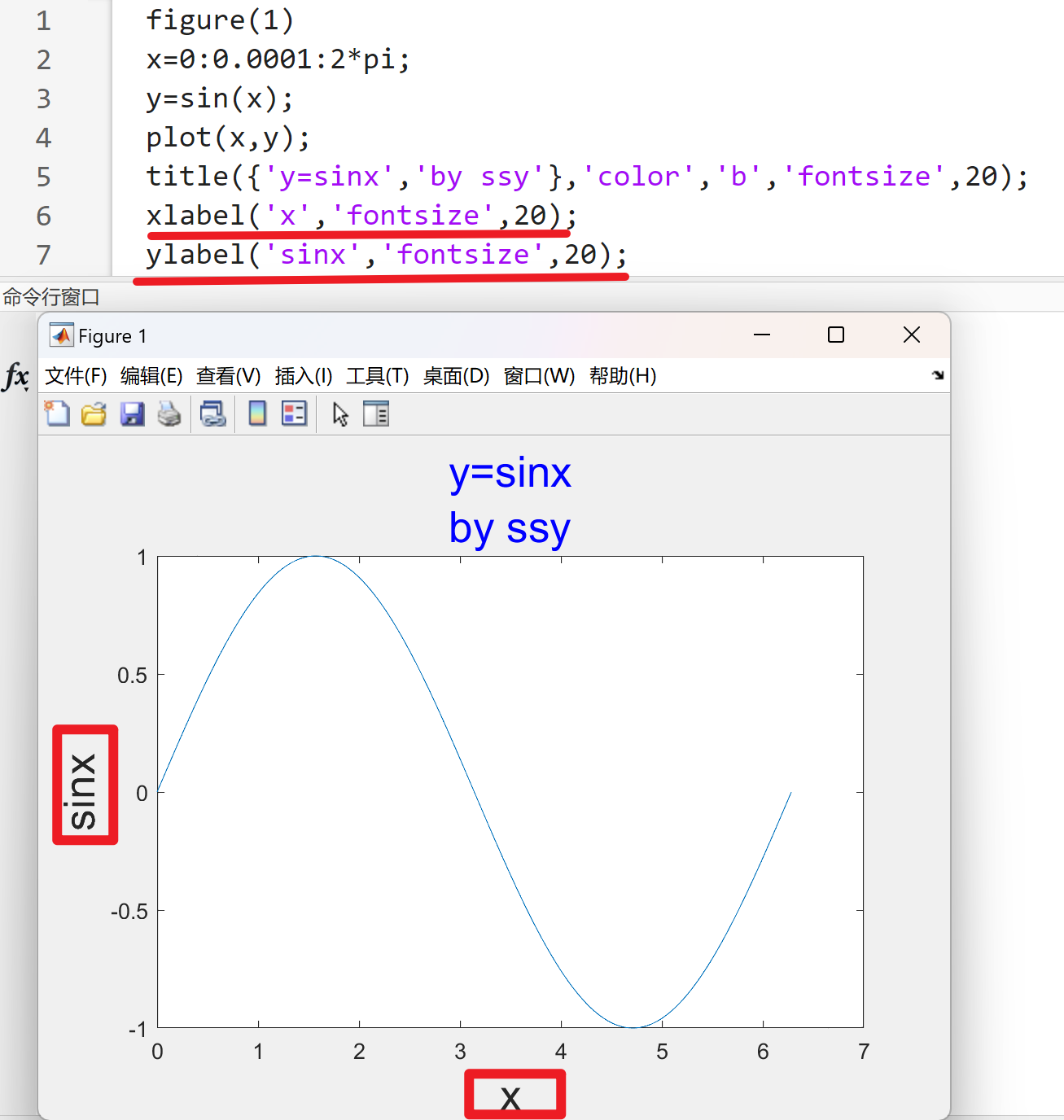This screenshot has height=1120, width=1064.
Task: Click the Link Plot toolbar icon
Action: coord(213,414)
